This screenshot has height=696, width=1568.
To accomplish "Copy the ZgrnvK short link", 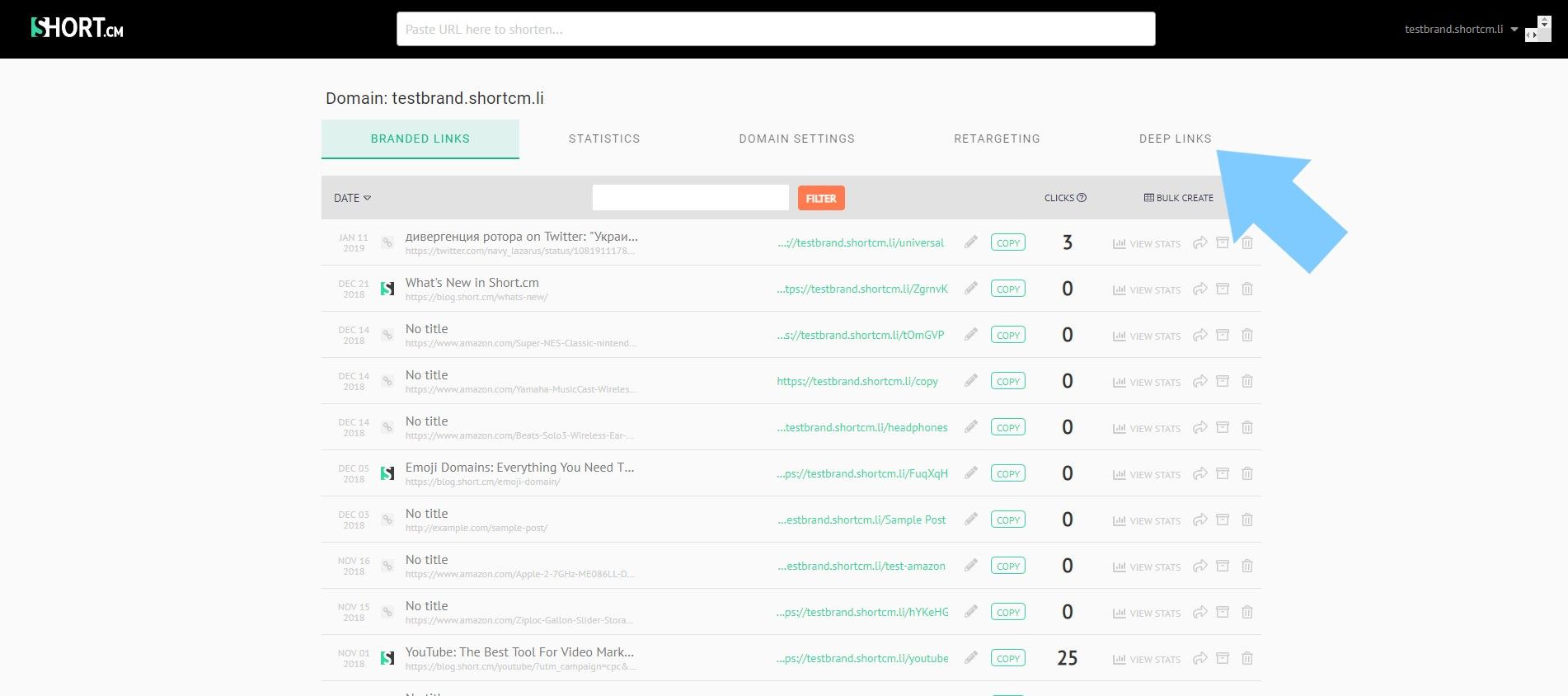I will tap(1008, 289).
